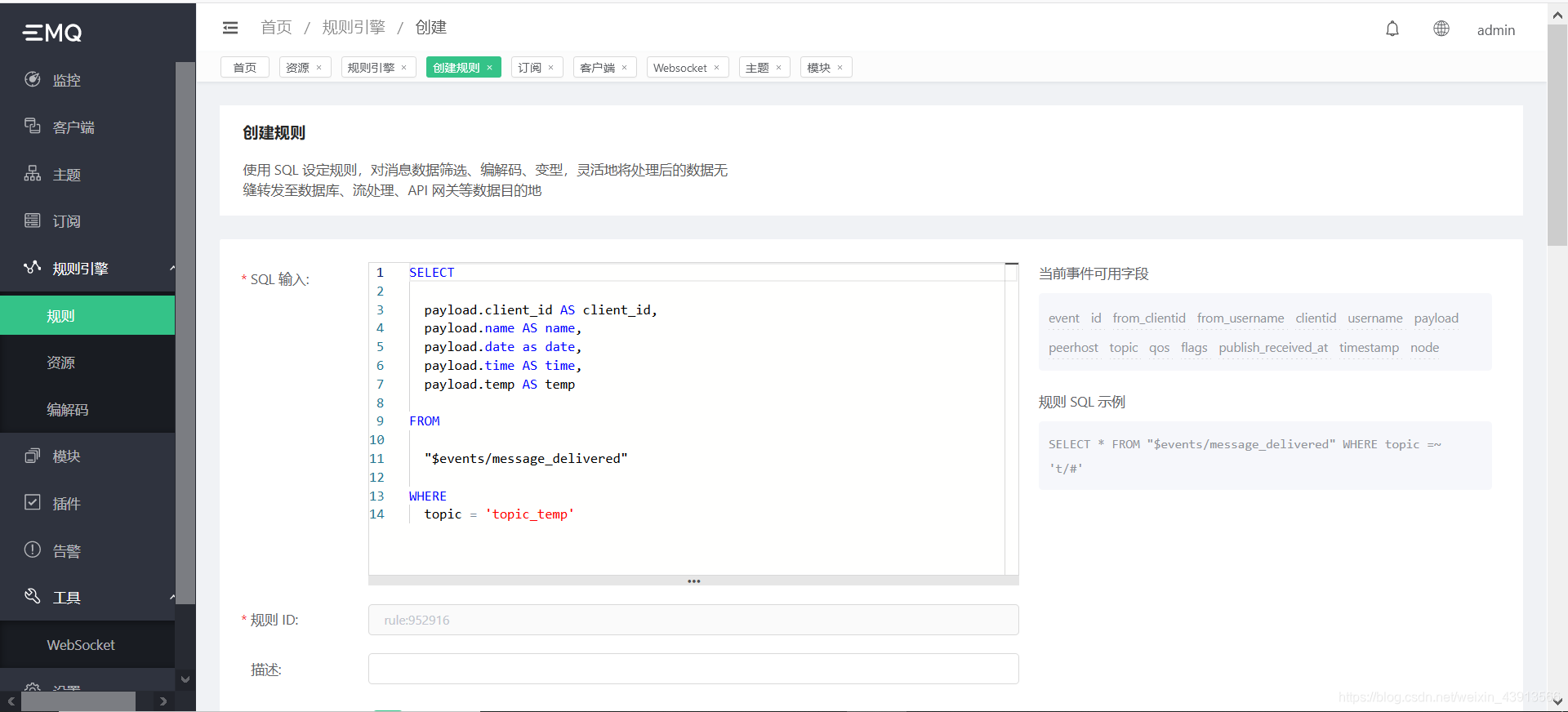Focus the 描述 description input

[693, 669]
